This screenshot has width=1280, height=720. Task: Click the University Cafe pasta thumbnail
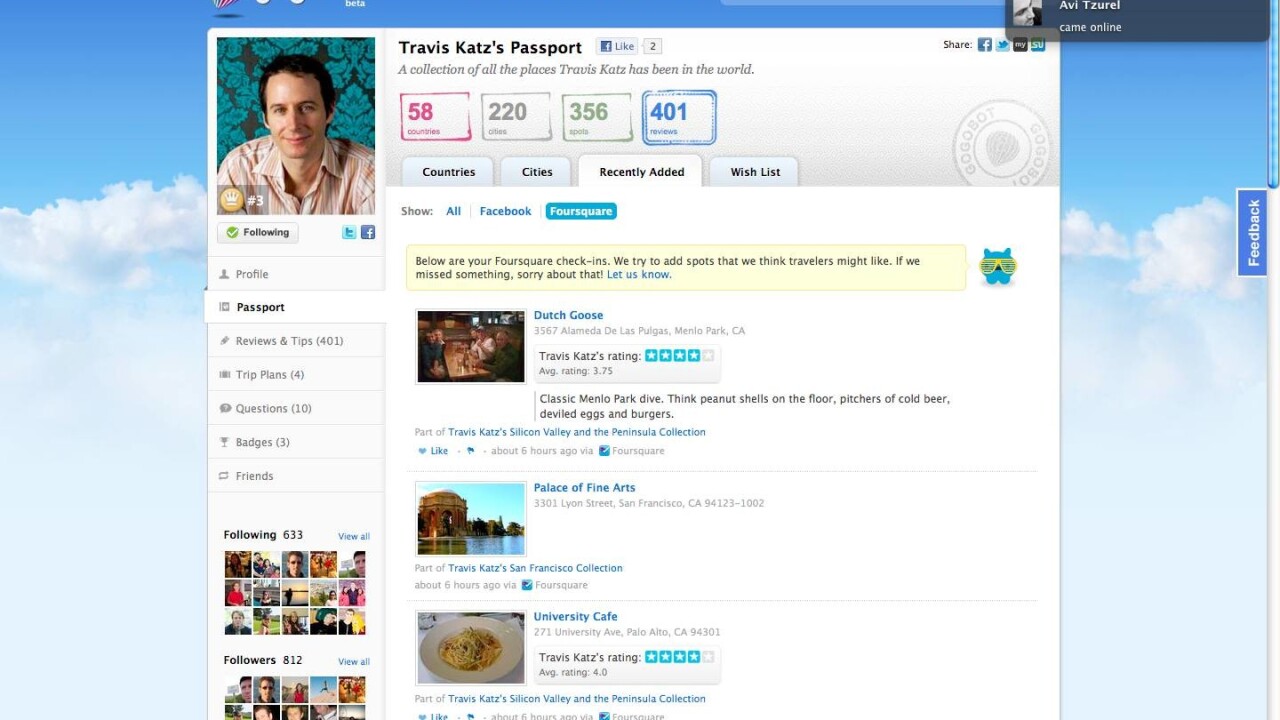[471, 648]
